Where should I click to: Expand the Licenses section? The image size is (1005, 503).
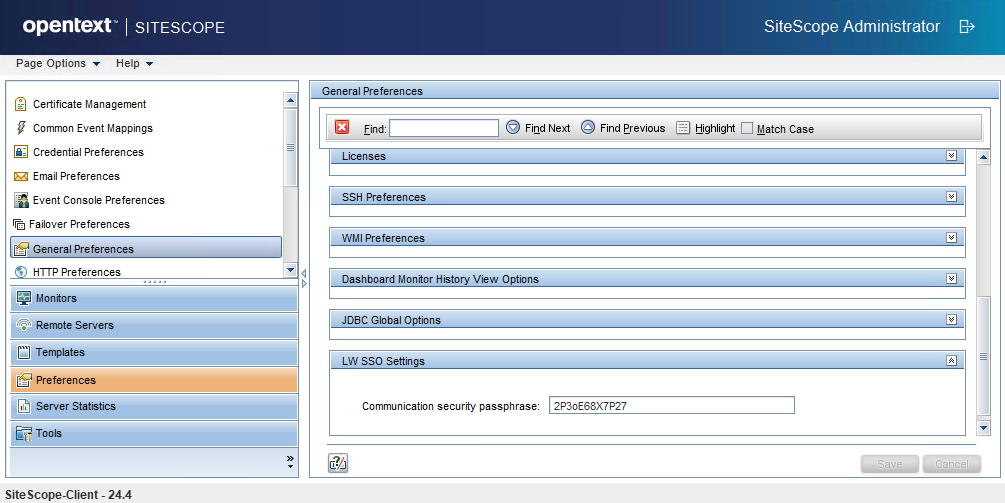(x=951, y=156)
